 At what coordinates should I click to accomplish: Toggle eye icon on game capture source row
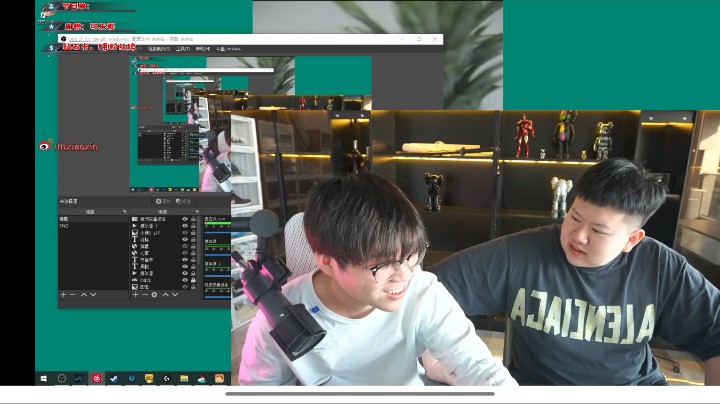click(185, 280)
